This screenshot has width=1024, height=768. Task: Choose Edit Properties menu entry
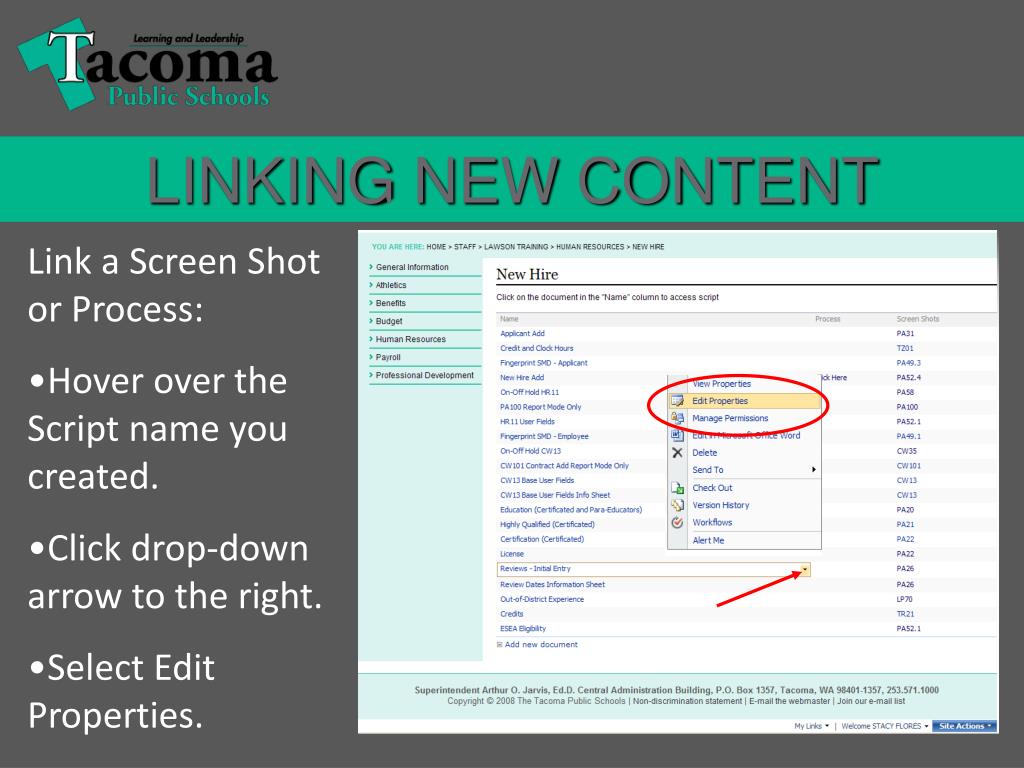point(720,401)
